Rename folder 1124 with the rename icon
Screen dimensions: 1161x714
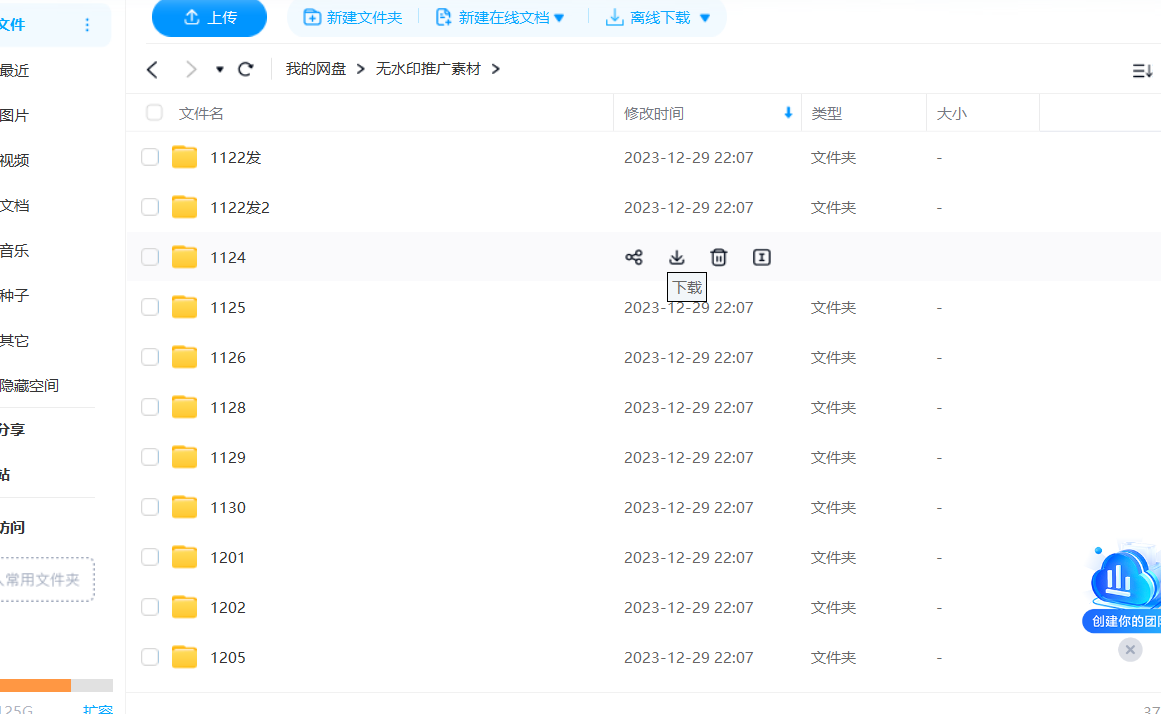(761, 257)
